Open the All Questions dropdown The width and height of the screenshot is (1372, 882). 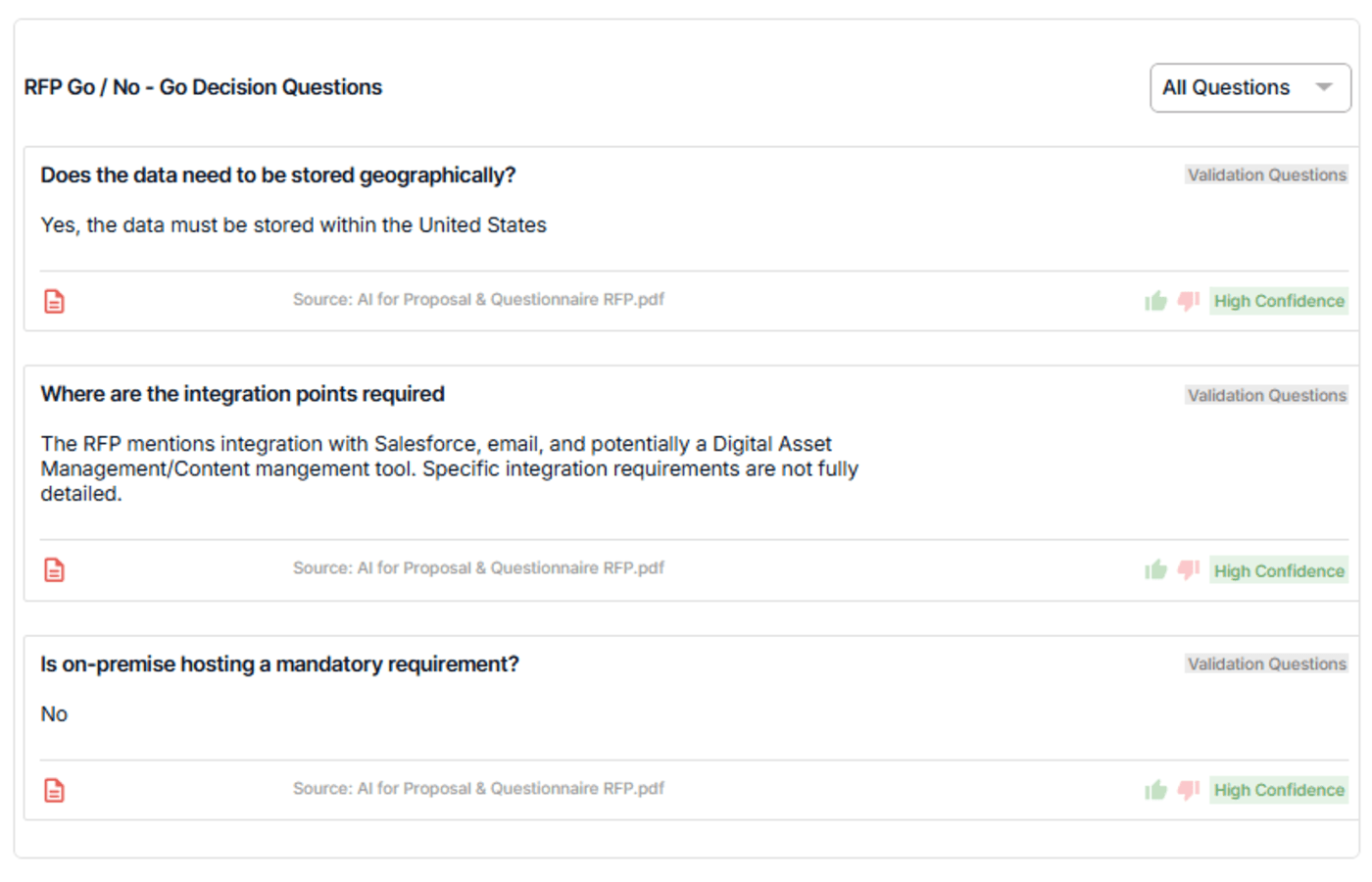1250,87
